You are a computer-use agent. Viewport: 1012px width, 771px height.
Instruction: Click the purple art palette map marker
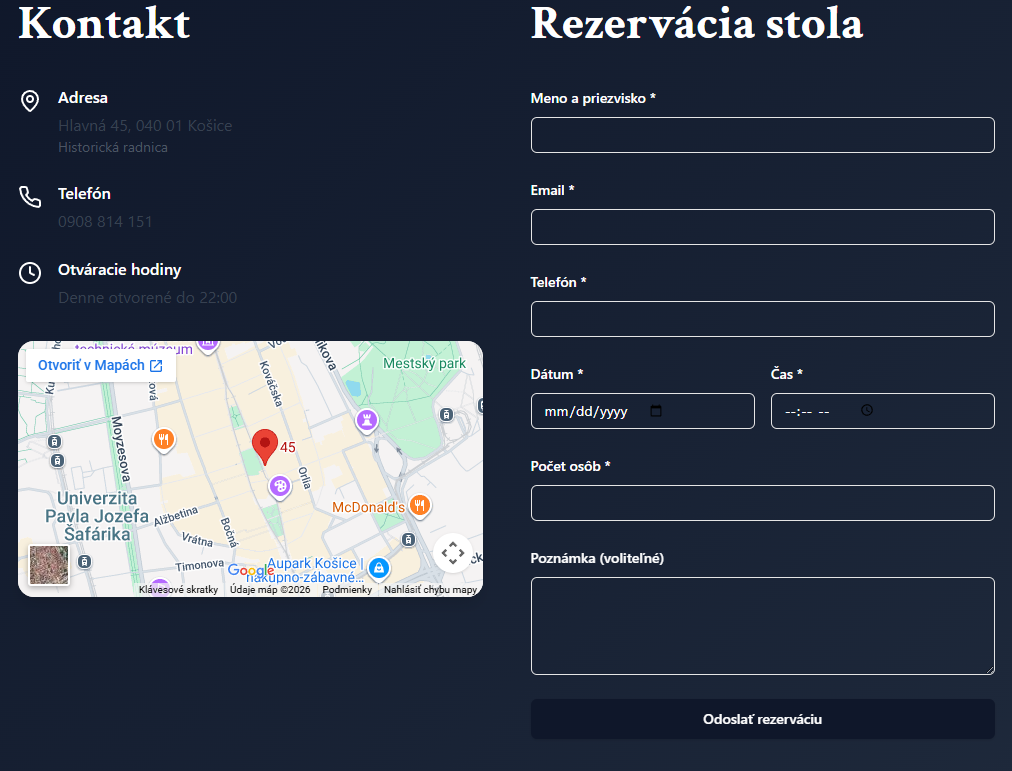[280, 486]
